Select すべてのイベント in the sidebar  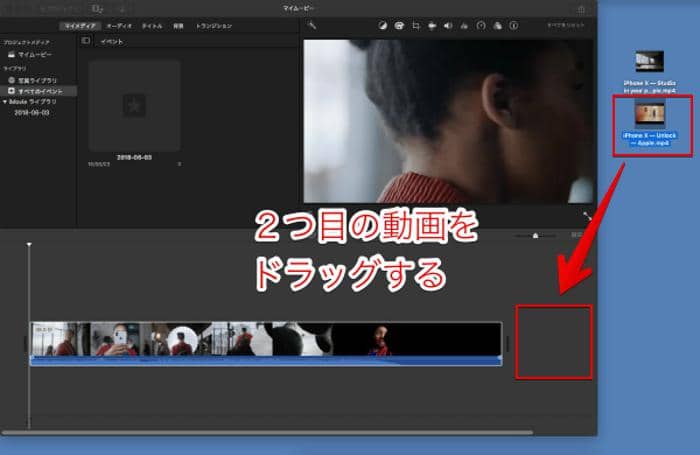36,91
